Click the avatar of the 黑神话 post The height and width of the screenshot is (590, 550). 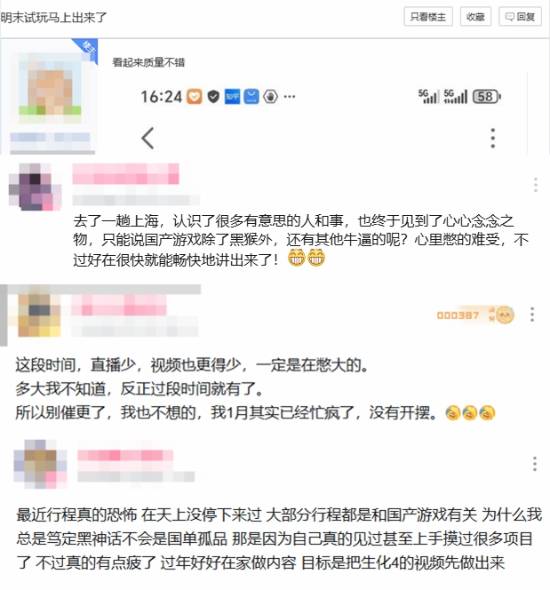click(x=40, y=464)
